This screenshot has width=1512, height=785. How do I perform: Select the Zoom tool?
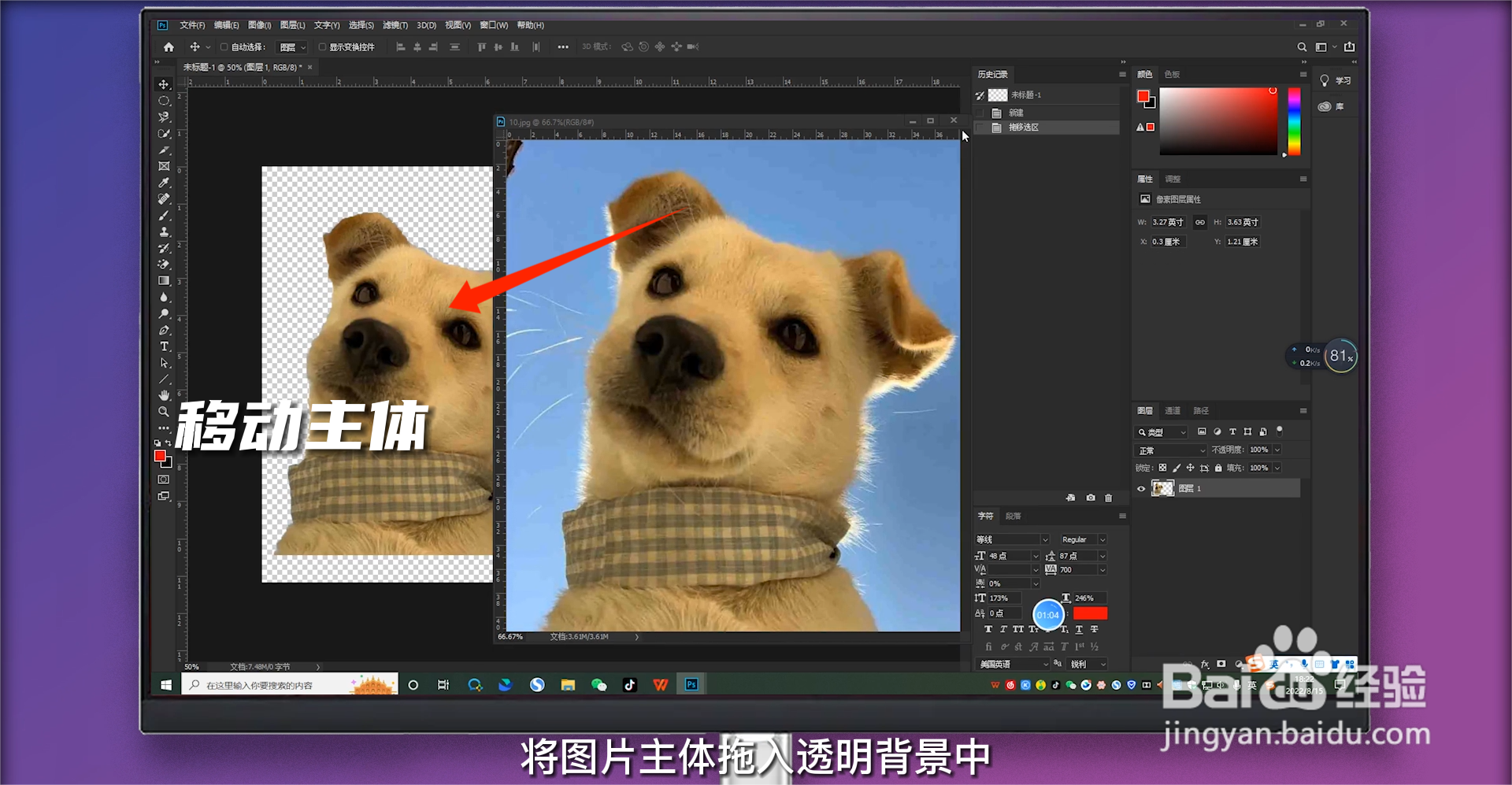[164, 412]
